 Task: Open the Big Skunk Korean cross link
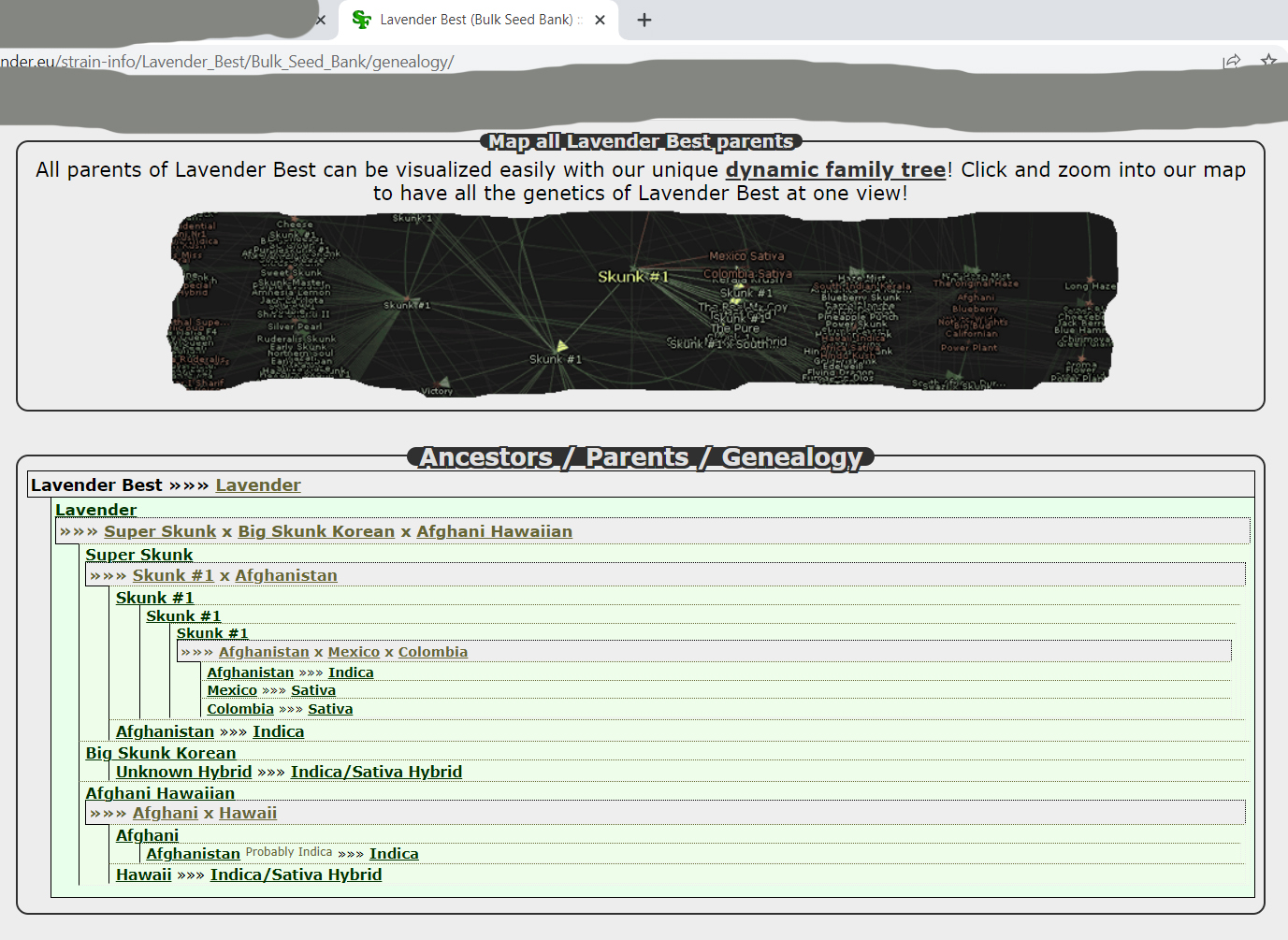(316, 531)
